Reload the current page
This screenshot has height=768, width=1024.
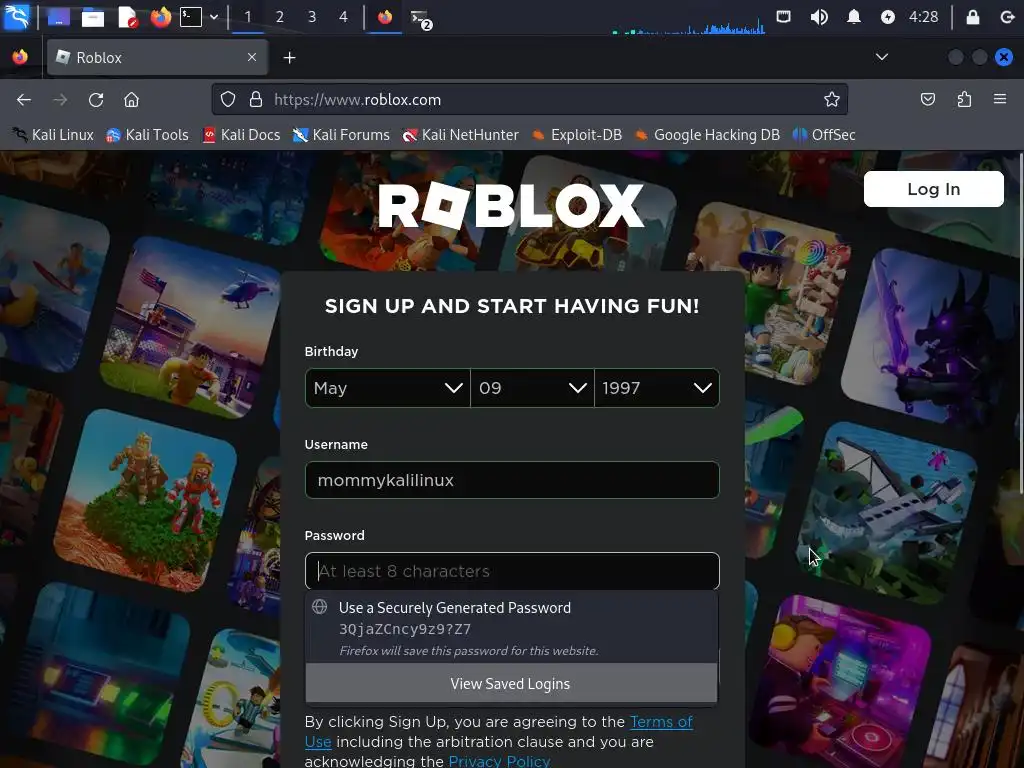coord(96,99)
